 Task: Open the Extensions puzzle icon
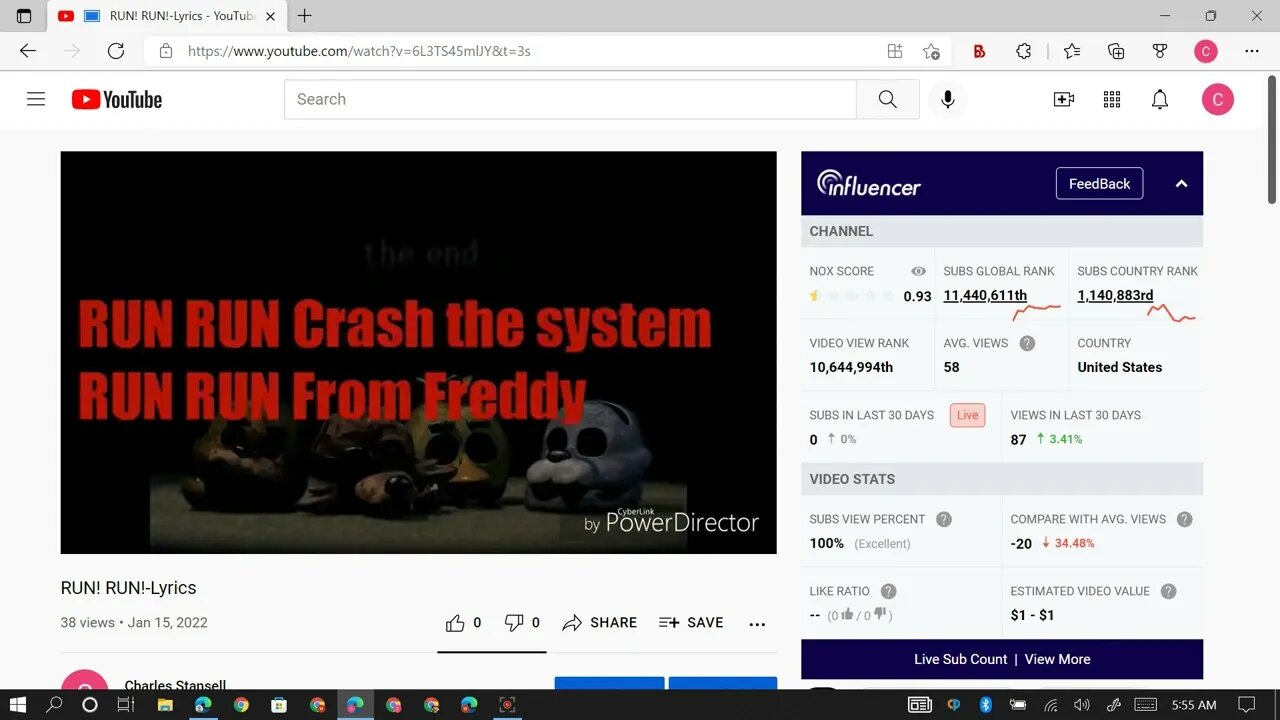[x=1024, y=51]
